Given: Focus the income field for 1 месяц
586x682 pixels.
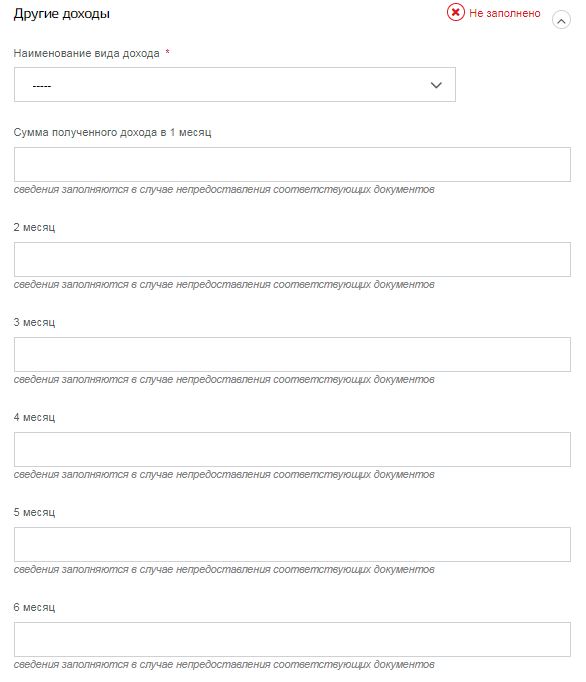Looking at the screenshot, I should (292, 164).
